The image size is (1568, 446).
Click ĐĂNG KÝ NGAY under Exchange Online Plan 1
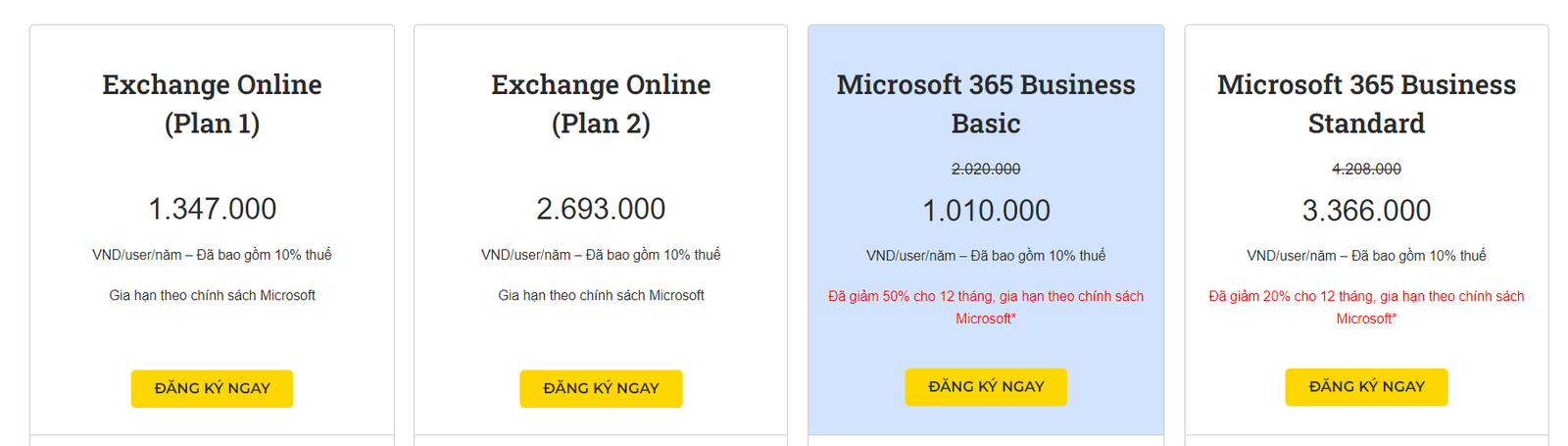tap(212, 388)
